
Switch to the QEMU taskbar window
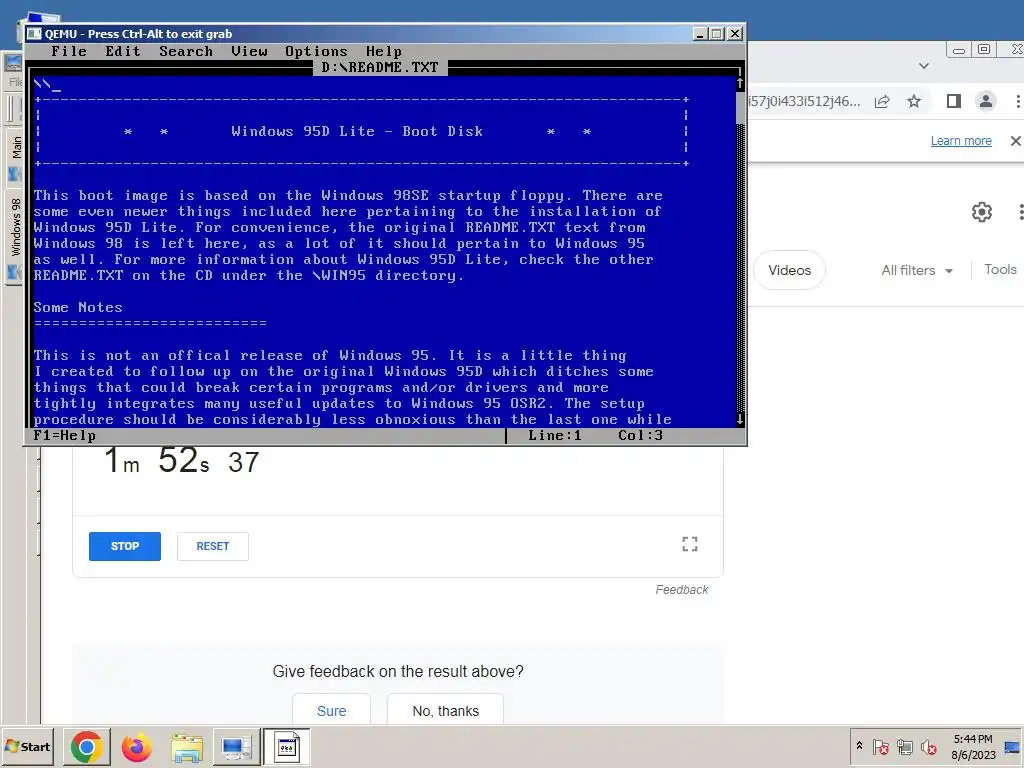pos(286,747)
